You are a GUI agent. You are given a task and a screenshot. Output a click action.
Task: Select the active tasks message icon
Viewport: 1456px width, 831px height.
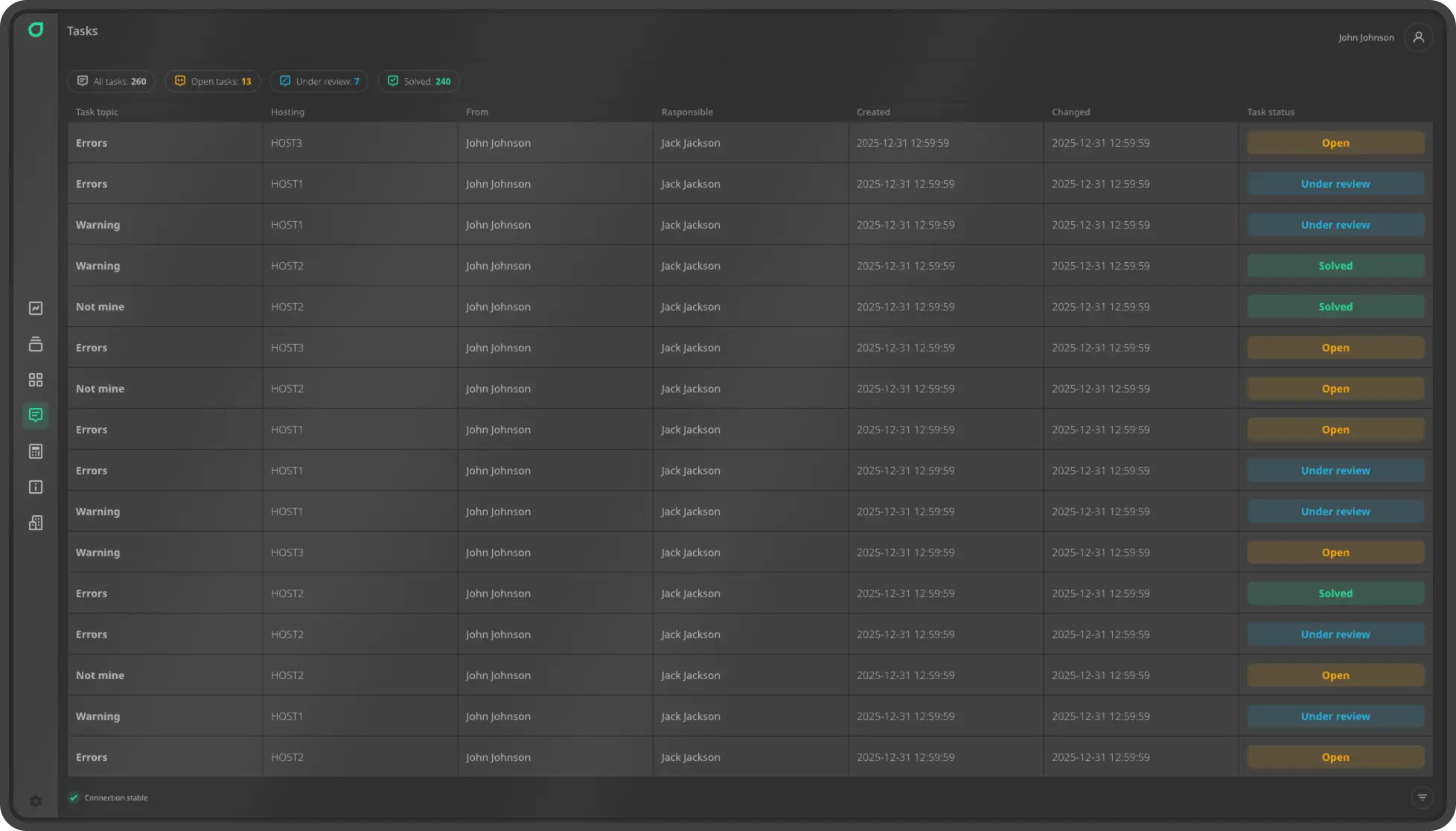(x=36, y=415)
